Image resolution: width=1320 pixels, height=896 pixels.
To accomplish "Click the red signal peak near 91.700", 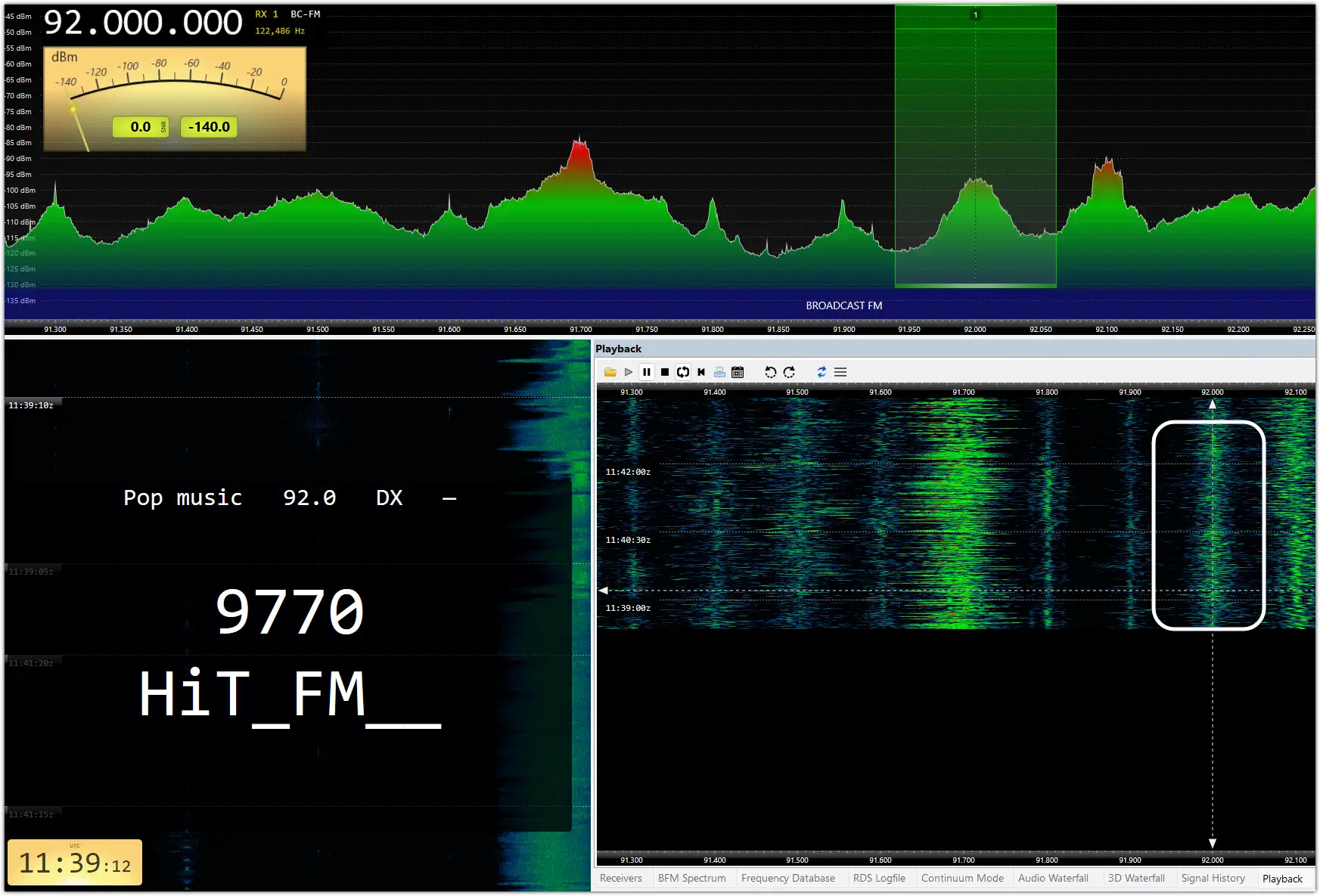I will pyautogui.click(x=579, y=155).
